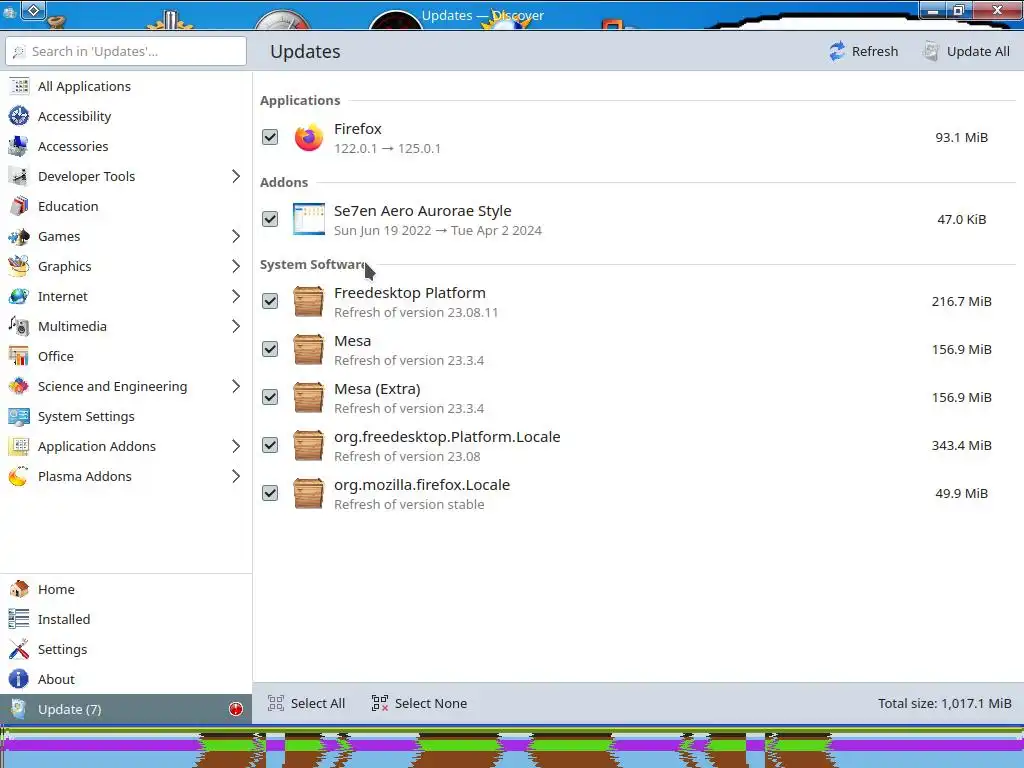Go to the Installed page
Viewport: 1024px width, 768px height.
pos(125,619)
